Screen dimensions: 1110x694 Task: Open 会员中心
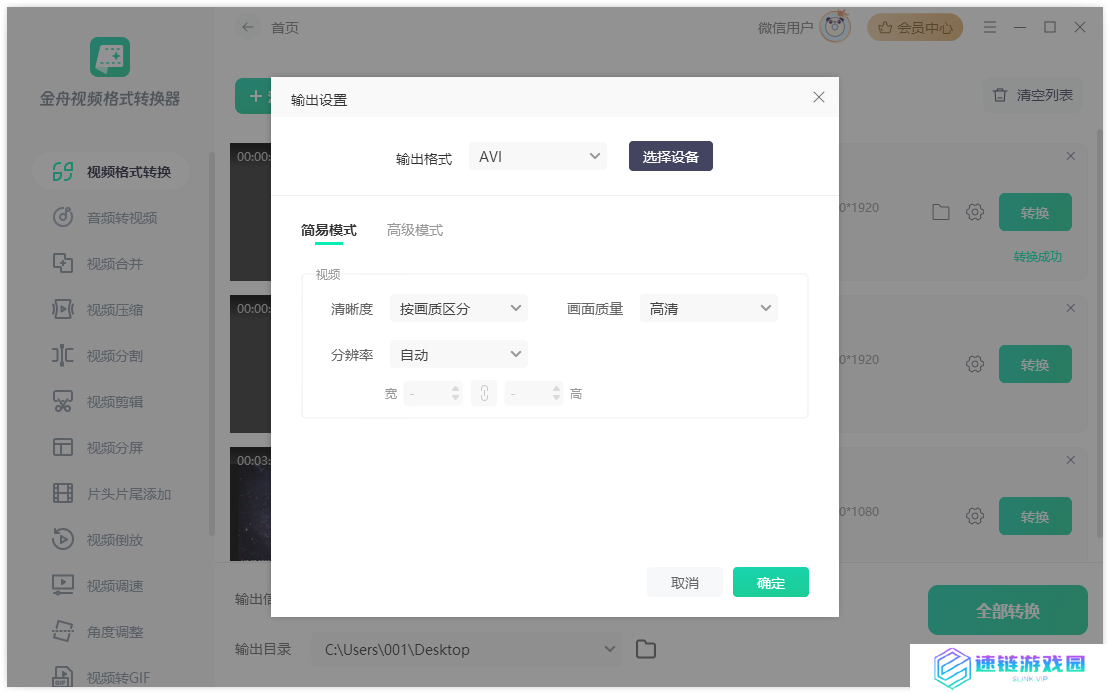(915, 28)
